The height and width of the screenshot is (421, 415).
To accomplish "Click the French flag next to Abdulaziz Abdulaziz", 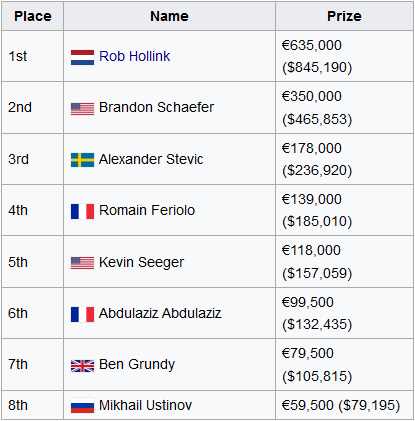I will coord(82,314).
